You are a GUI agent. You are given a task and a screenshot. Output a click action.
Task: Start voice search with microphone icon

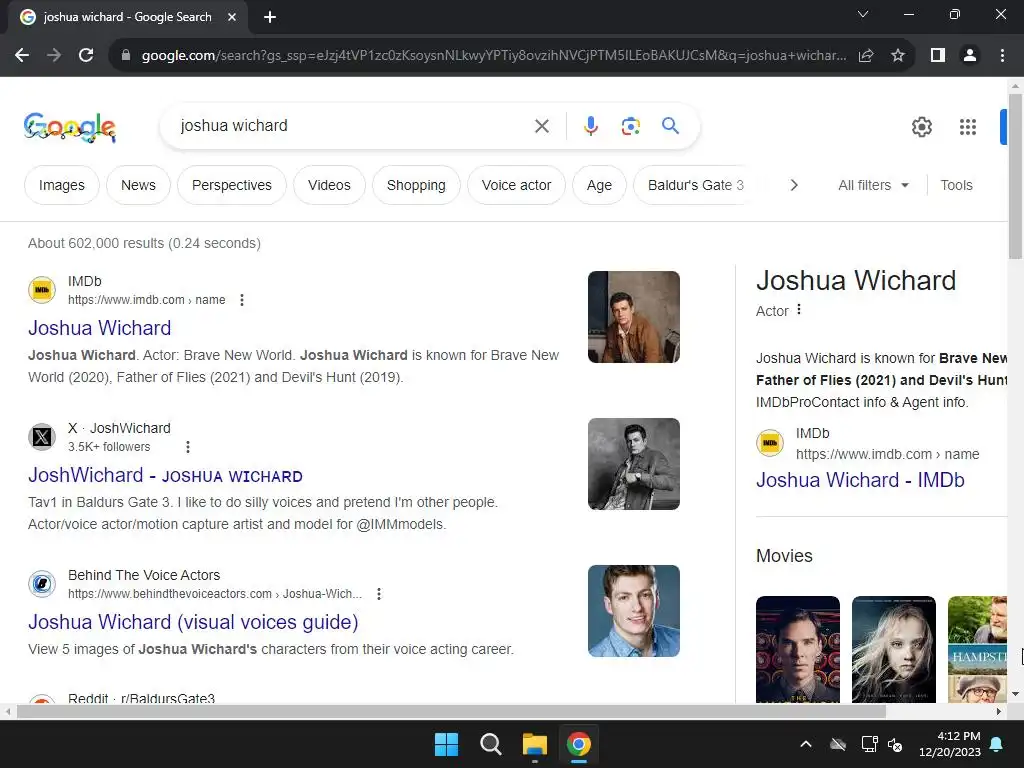pyautogui.click(x=591, y=126)
